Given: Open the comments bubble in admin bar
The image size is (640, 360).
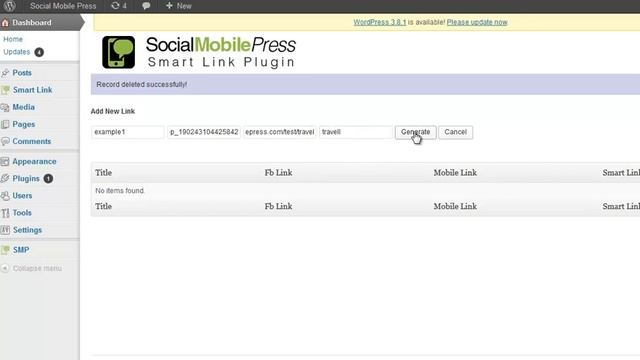Looking at the screenshot, I should point(146,6).
